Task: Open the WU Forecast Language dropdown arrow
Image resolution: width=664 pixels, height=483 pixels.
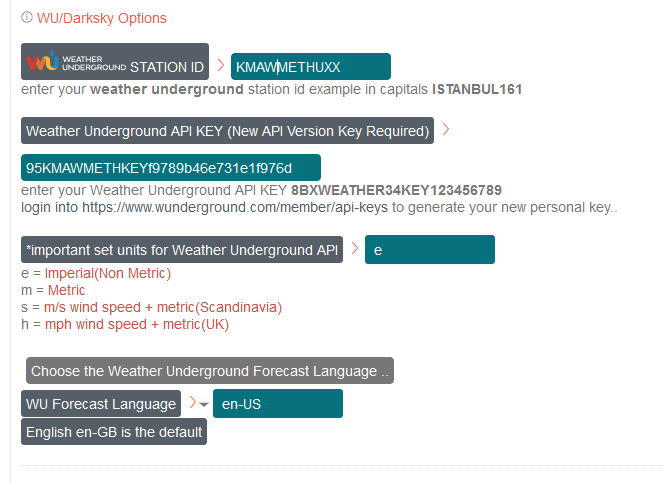Action: coord(204,405)
